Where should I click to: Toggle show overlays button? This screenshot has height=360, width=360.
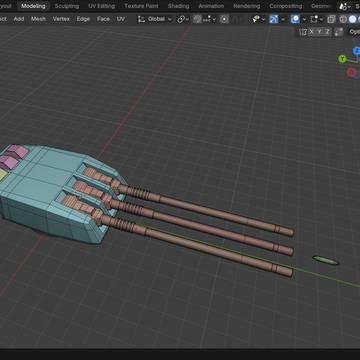(295, 19)
